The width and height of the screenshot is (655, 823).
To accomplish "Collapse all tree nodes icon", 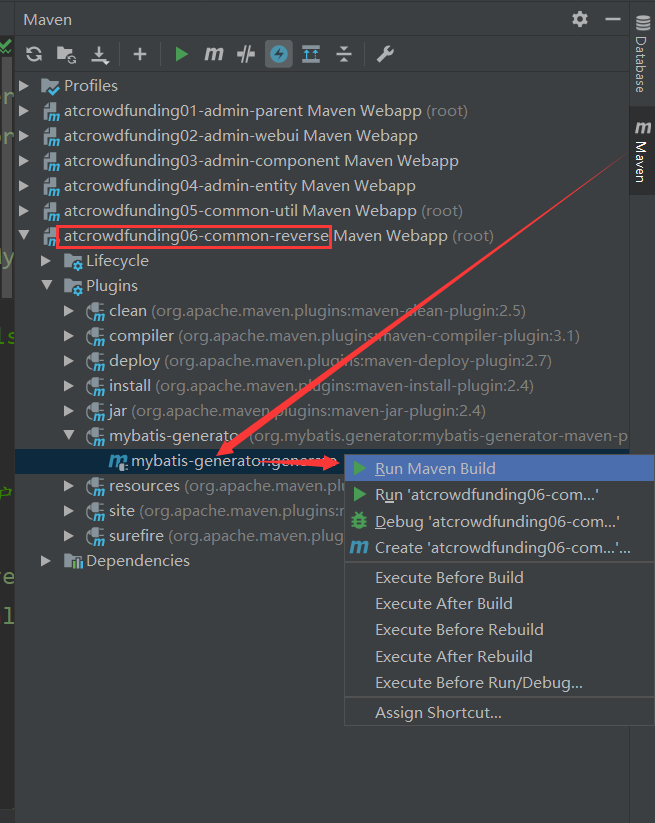I will [x=344, y=54].
